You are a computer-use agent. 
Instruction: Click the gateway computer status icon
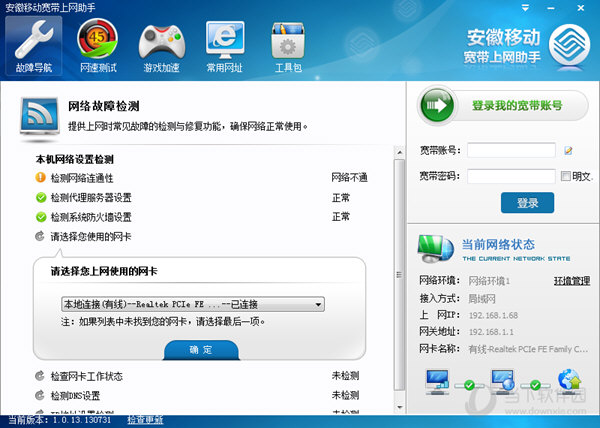(503, 382)
